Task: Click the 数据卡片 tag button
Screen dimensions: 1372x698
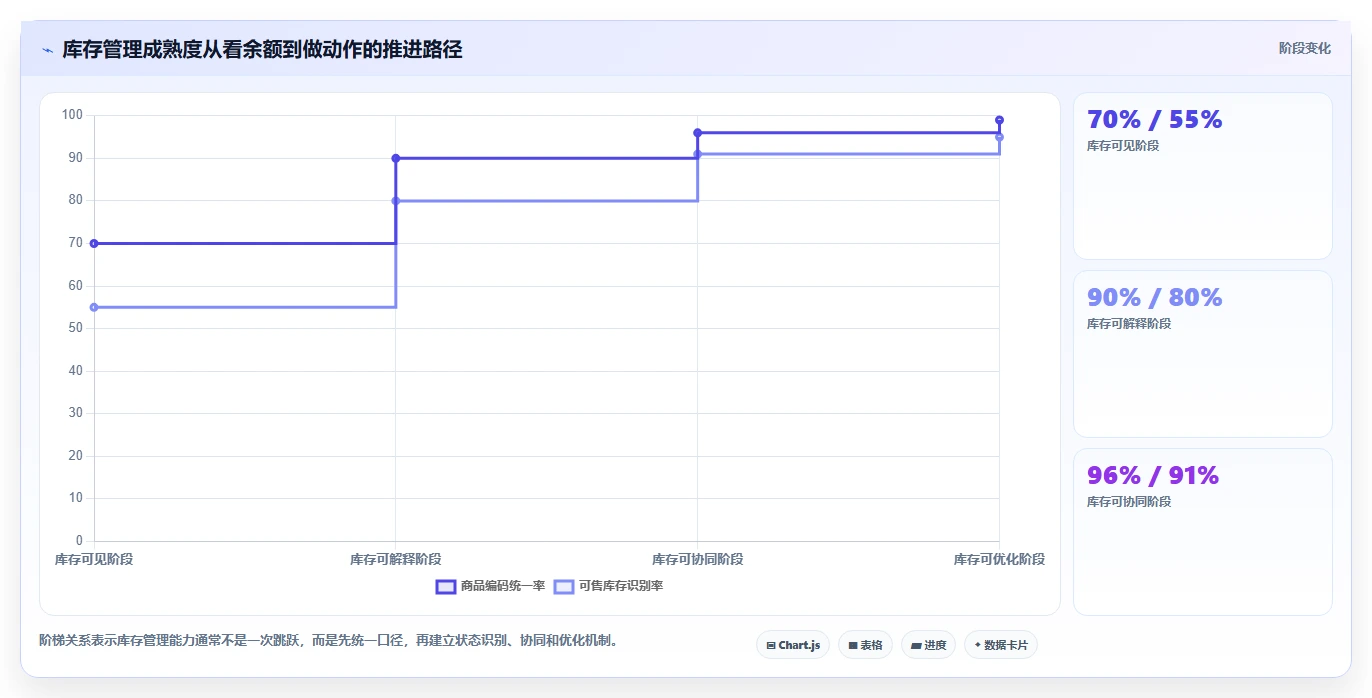Action: point(1000,645)
